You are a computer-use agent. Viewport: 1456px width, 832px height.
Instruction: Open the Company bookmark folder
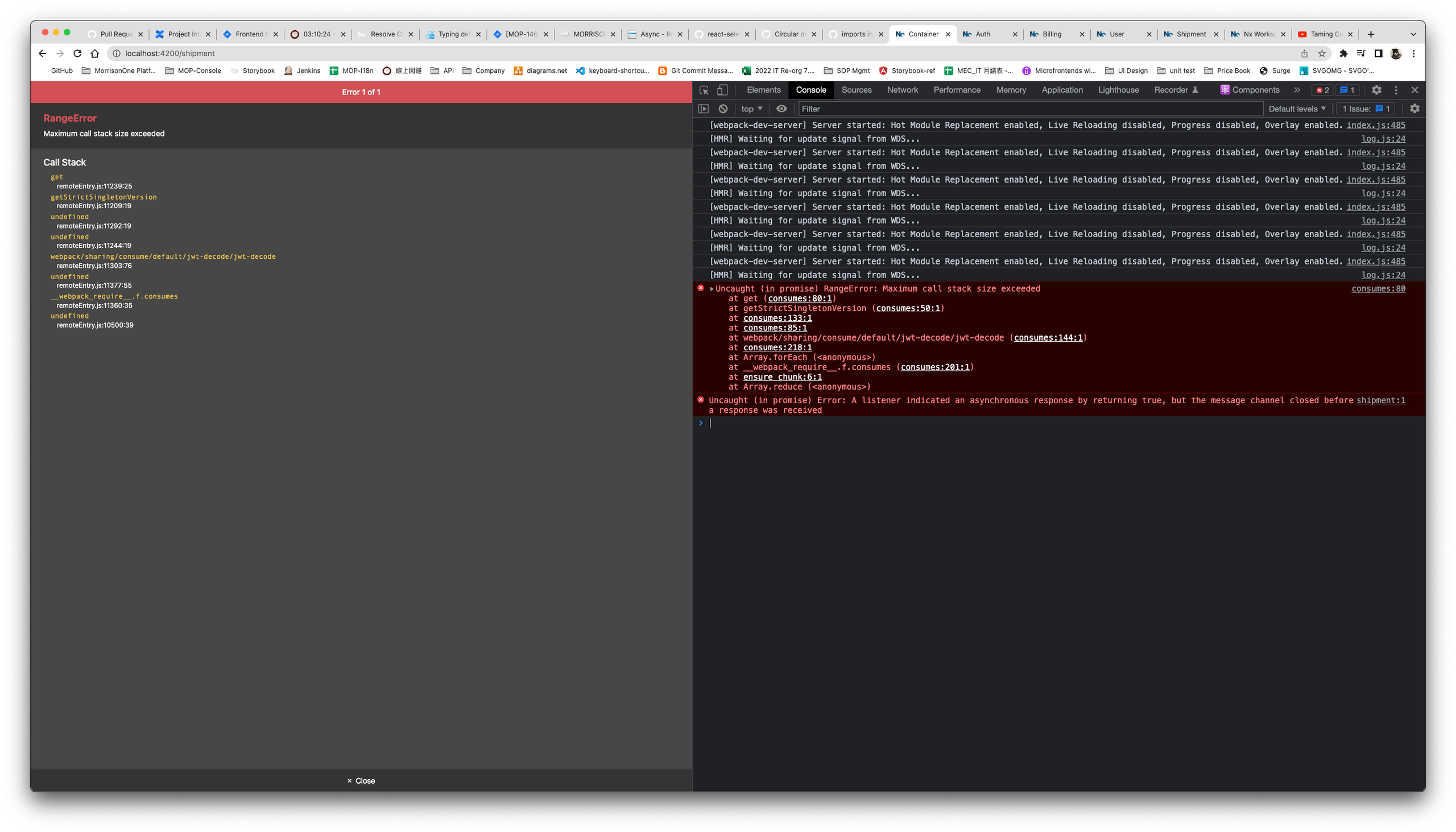483,71
